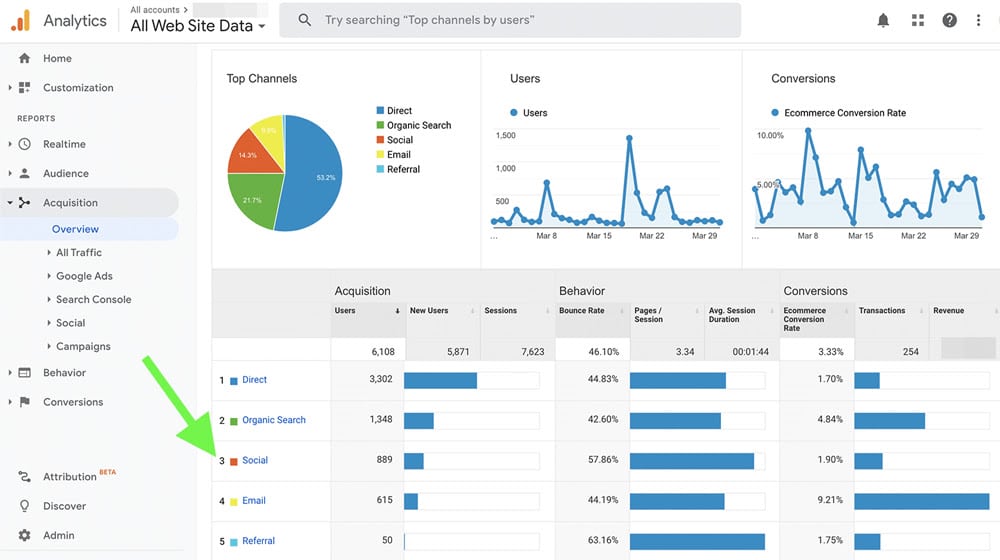Click the Discover lightbulb icon
1000x560 pixels.
pos(25,506)
